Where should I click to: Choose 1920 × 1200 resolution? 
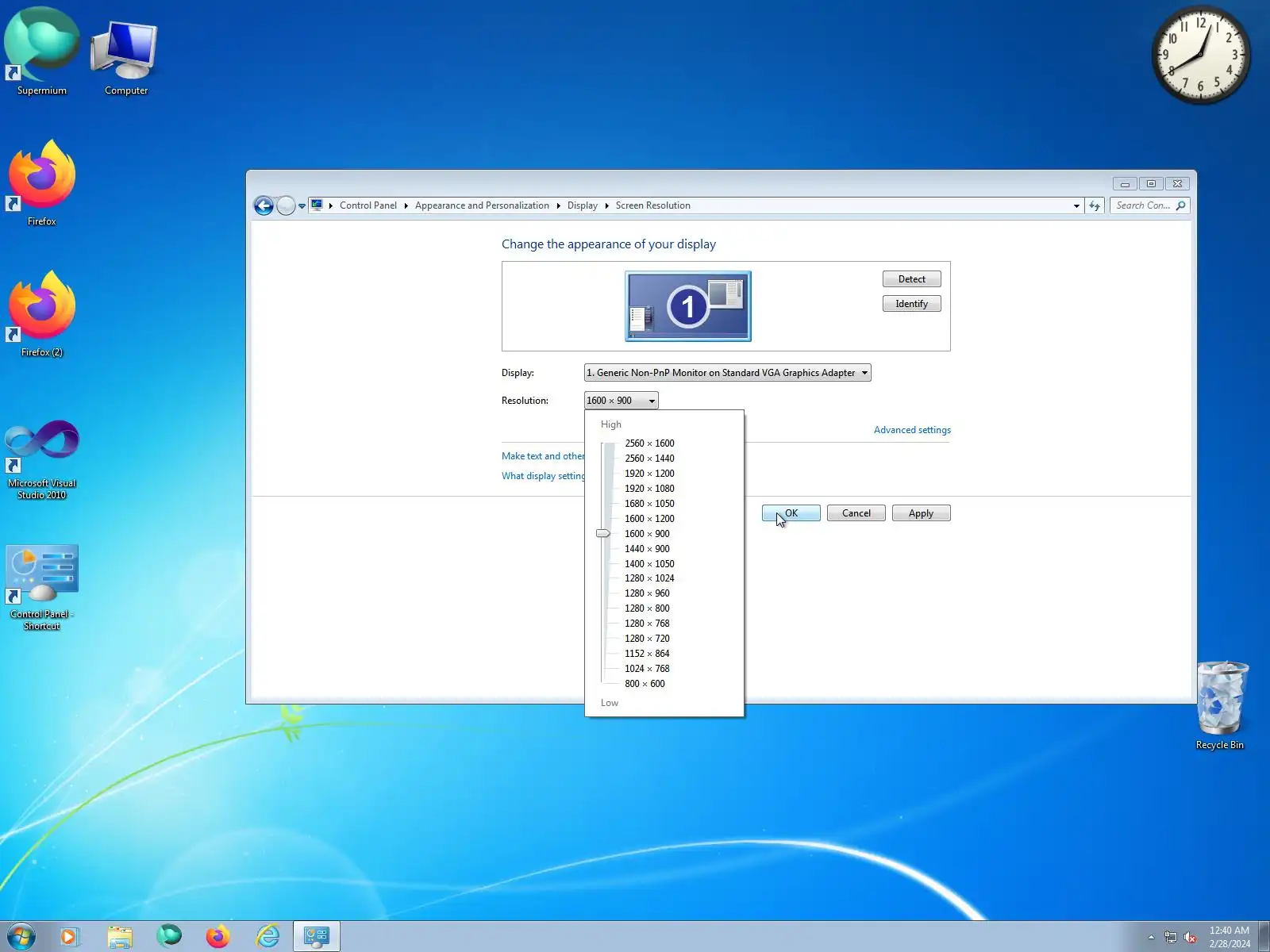click(649, 474)
